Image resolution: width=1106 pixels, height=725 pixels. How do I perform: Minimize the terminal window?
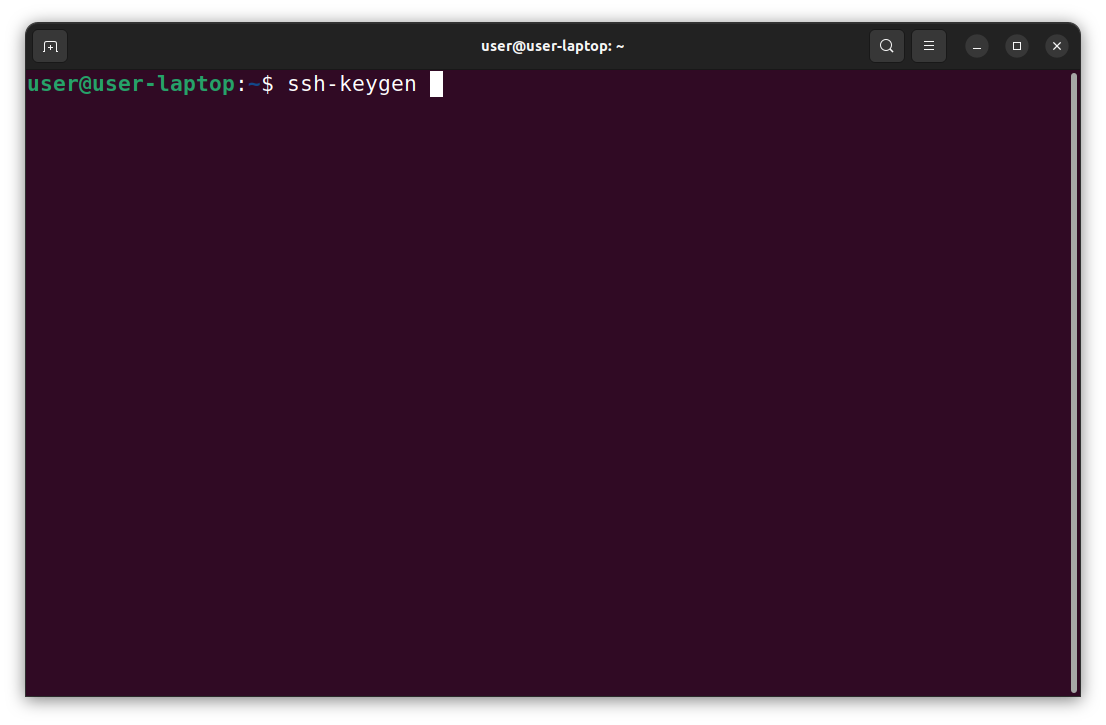(x=977, y=46)
